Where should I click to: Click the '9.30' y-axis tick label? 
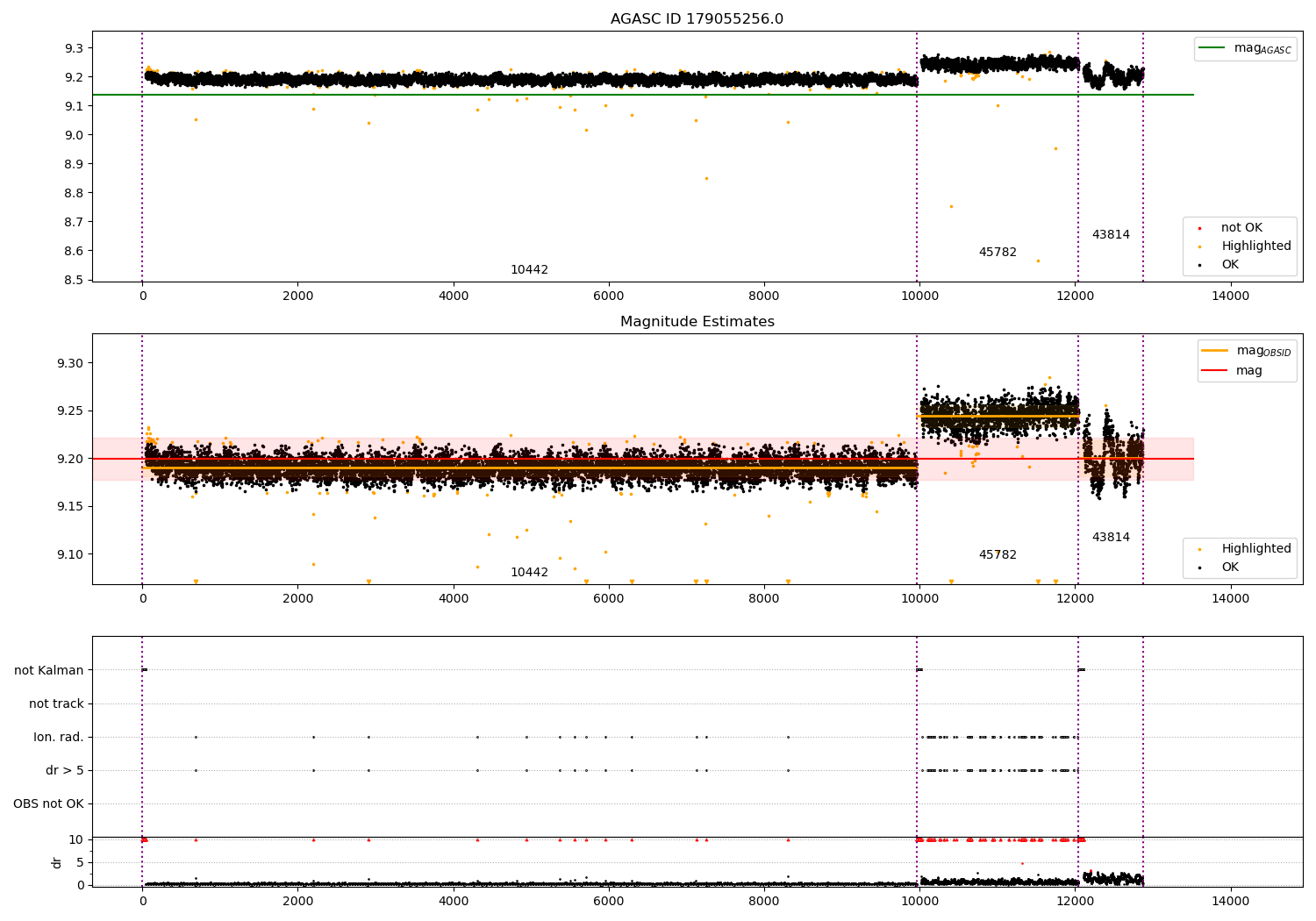point(69,363)
